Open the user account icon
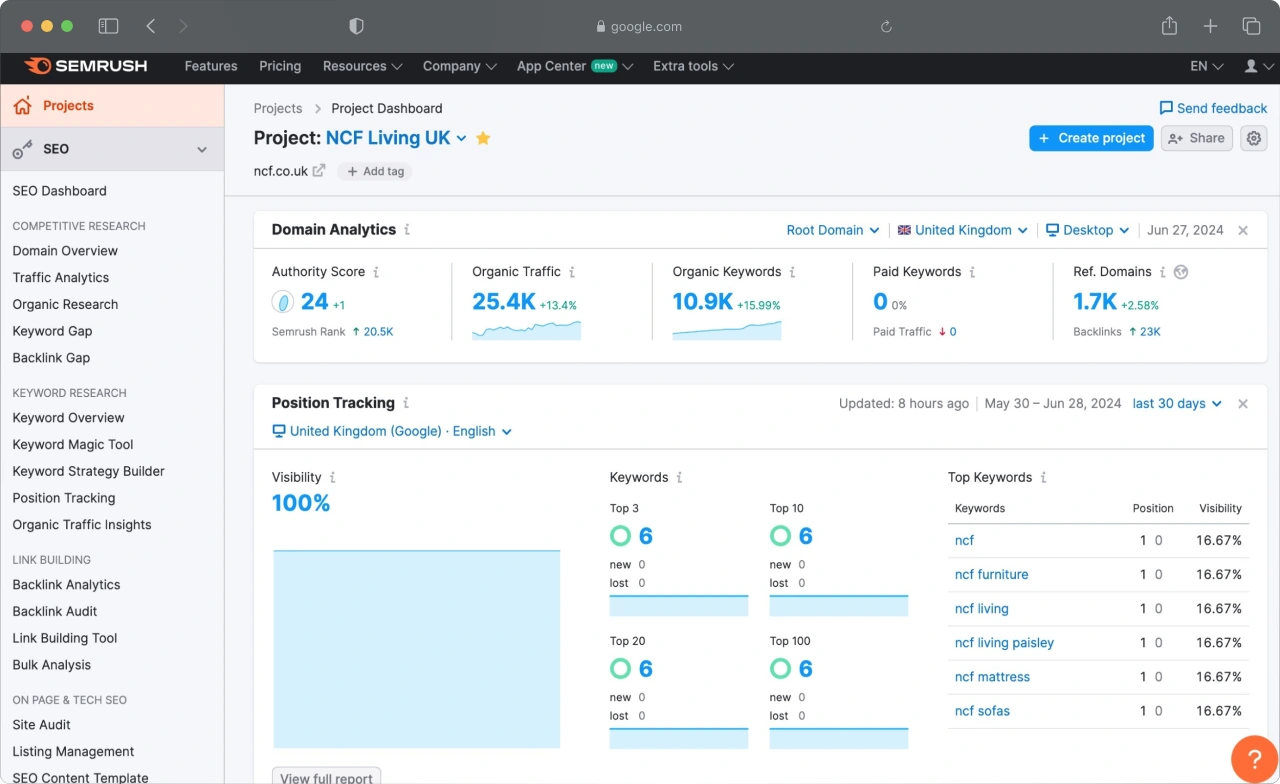Screen dimensions: 1280x784 (1251, 66)
